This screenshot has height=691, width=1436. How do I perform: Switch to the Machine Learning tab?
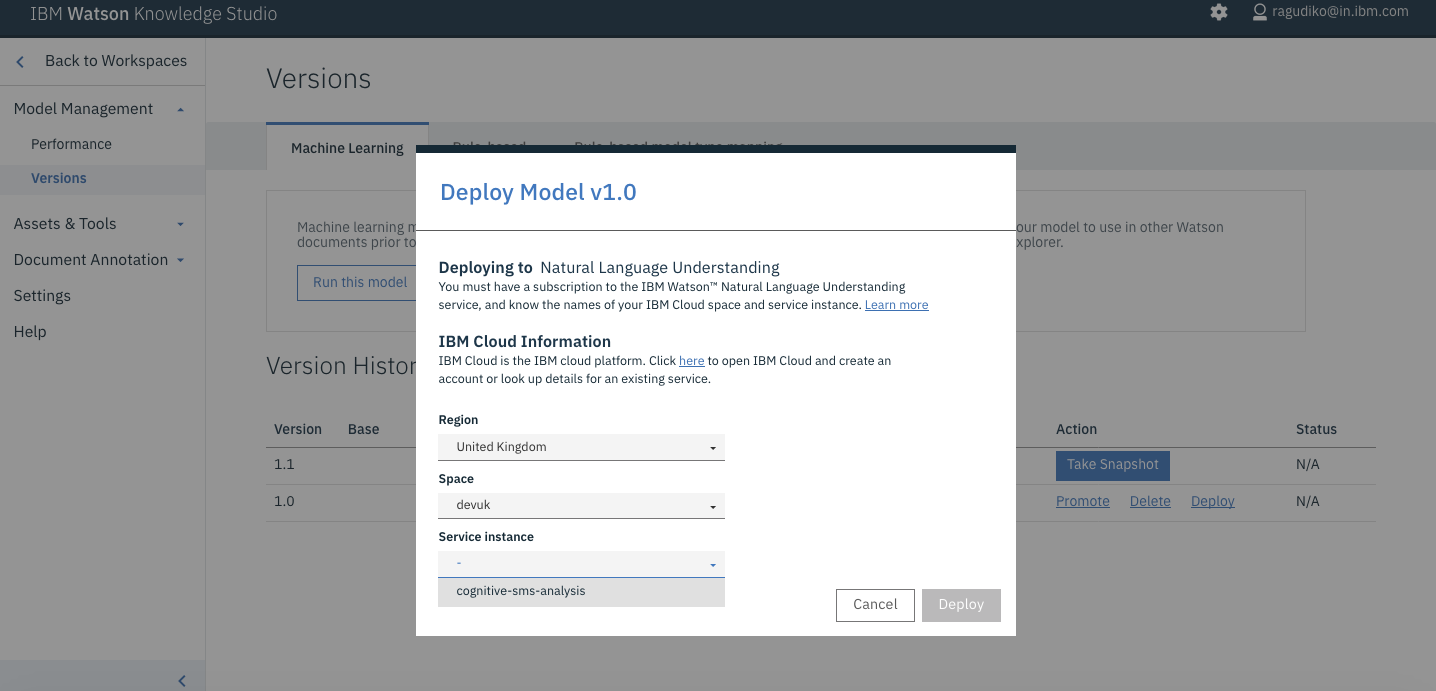[x=347, y=148]
